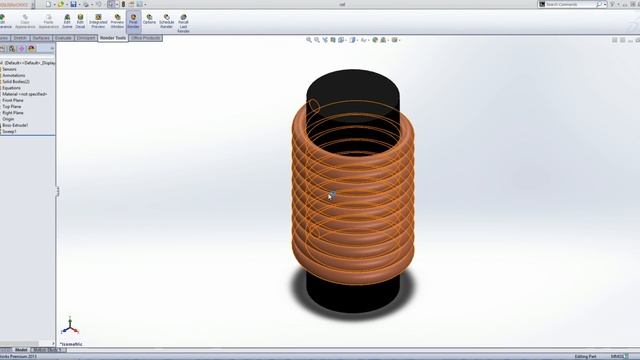640x360 pixels.
Task: Expand the FeatureManager tabs chevron
Action: pos(52,49)
